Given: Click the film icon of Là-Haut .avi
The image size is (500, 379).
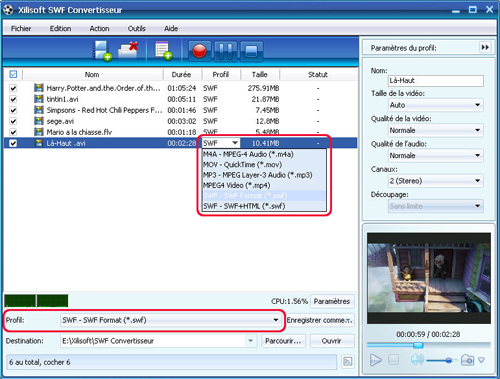Looking at the screenshot, I should tap(39, 143).
